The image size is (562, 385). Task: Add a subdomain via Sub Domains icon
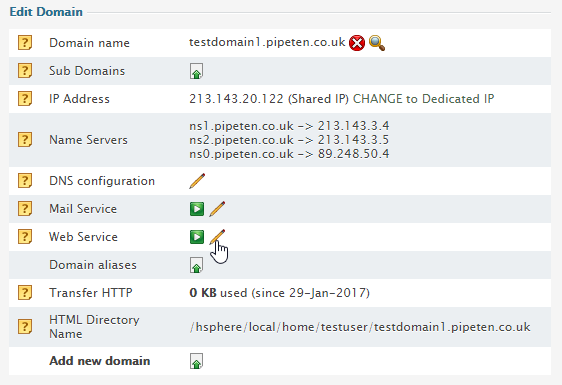click(x=196, y=71)
